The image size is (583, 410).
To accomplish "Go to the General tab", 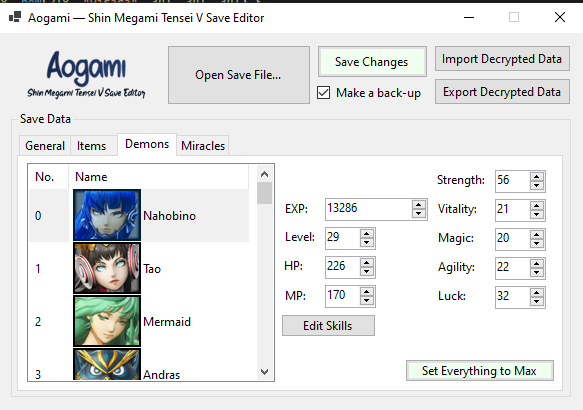I will pyautogui.click(x=45, y=146).
